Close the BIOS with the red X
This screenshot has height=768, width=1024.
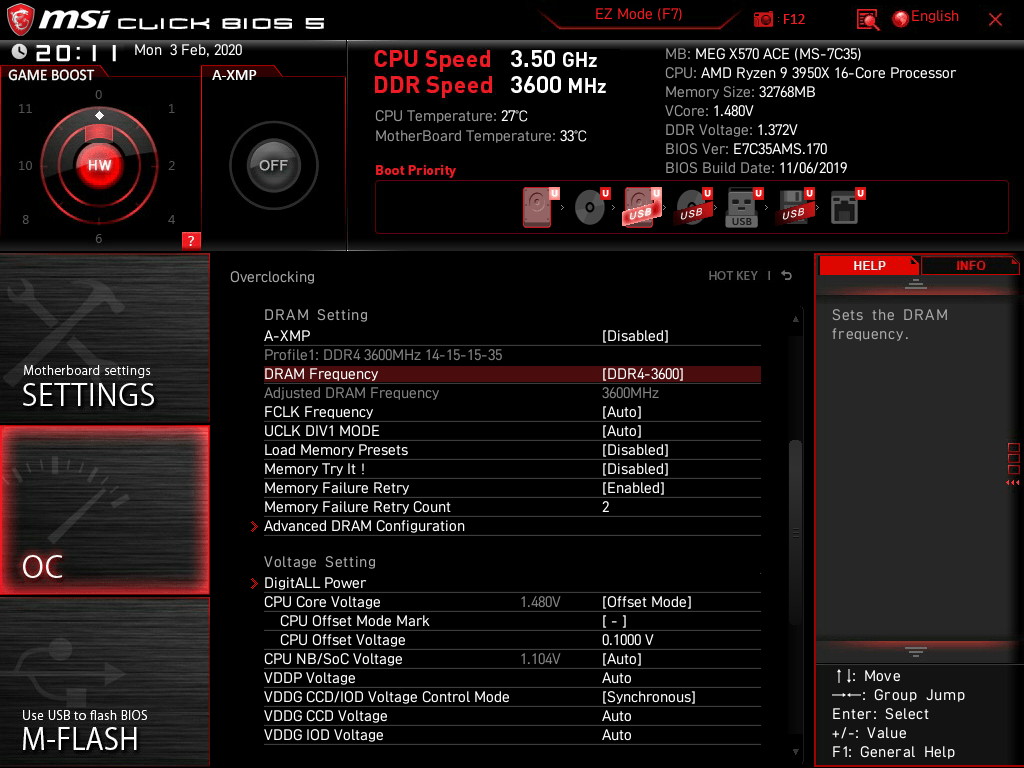pyautogui.click(x=995, y=20)
